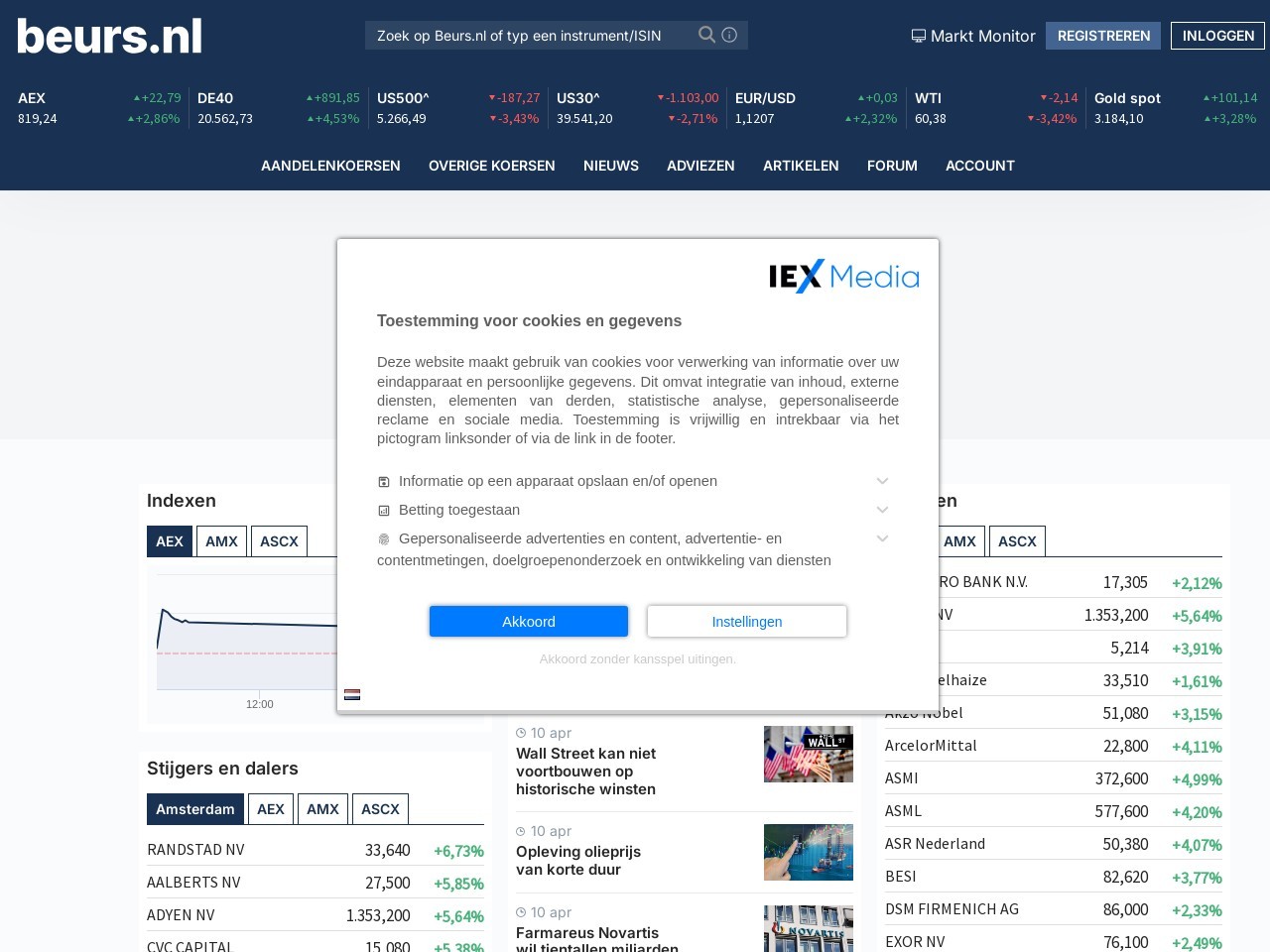Go to the FORUM menu
Image resolution: width=1270 pixels, height=952 pixels.
[892, 166]
